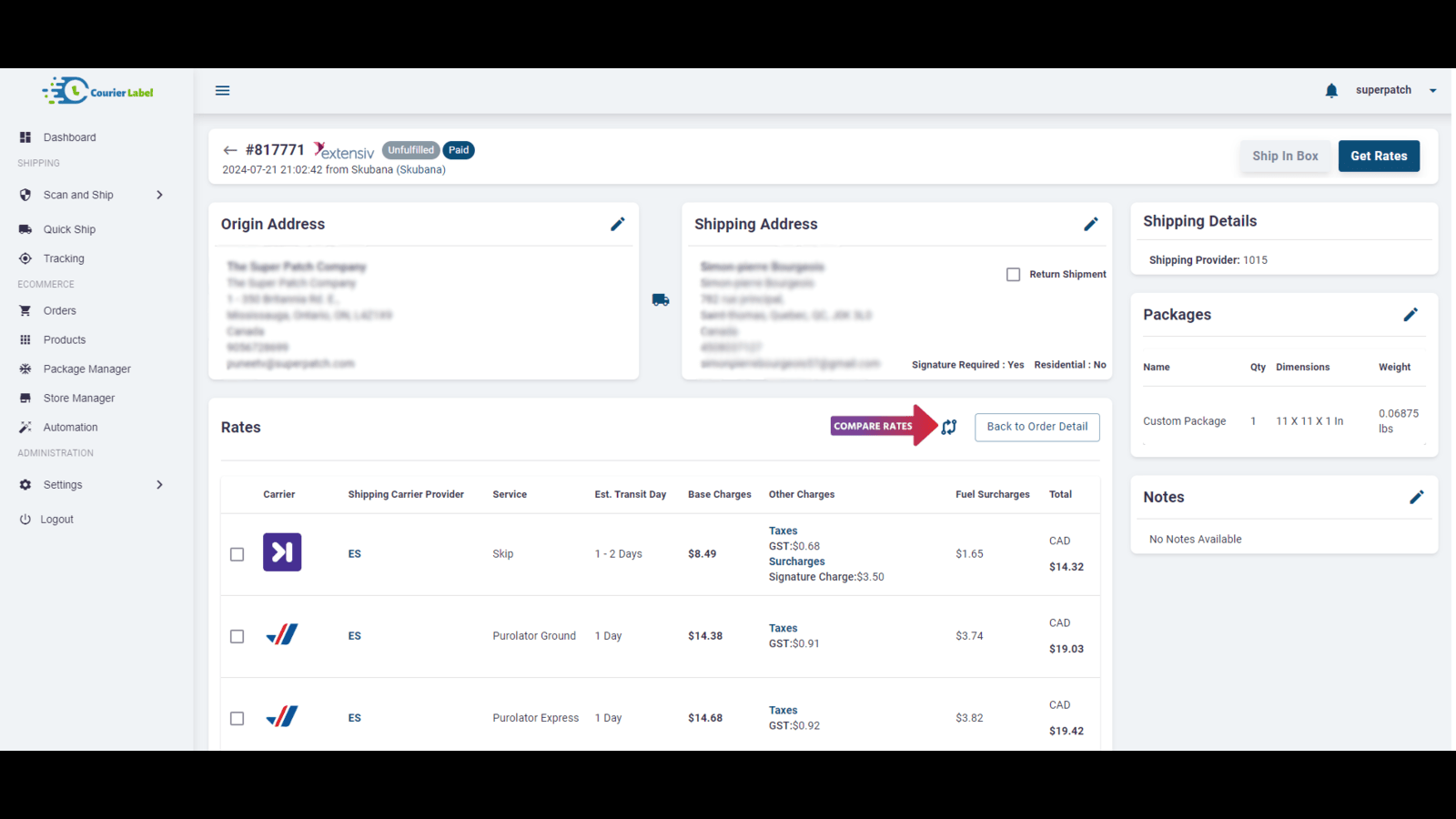Click the Purolator Express service name
The height and width of the screenshot is (819, 1456).
pyautogui.click(x=535, y=718)
